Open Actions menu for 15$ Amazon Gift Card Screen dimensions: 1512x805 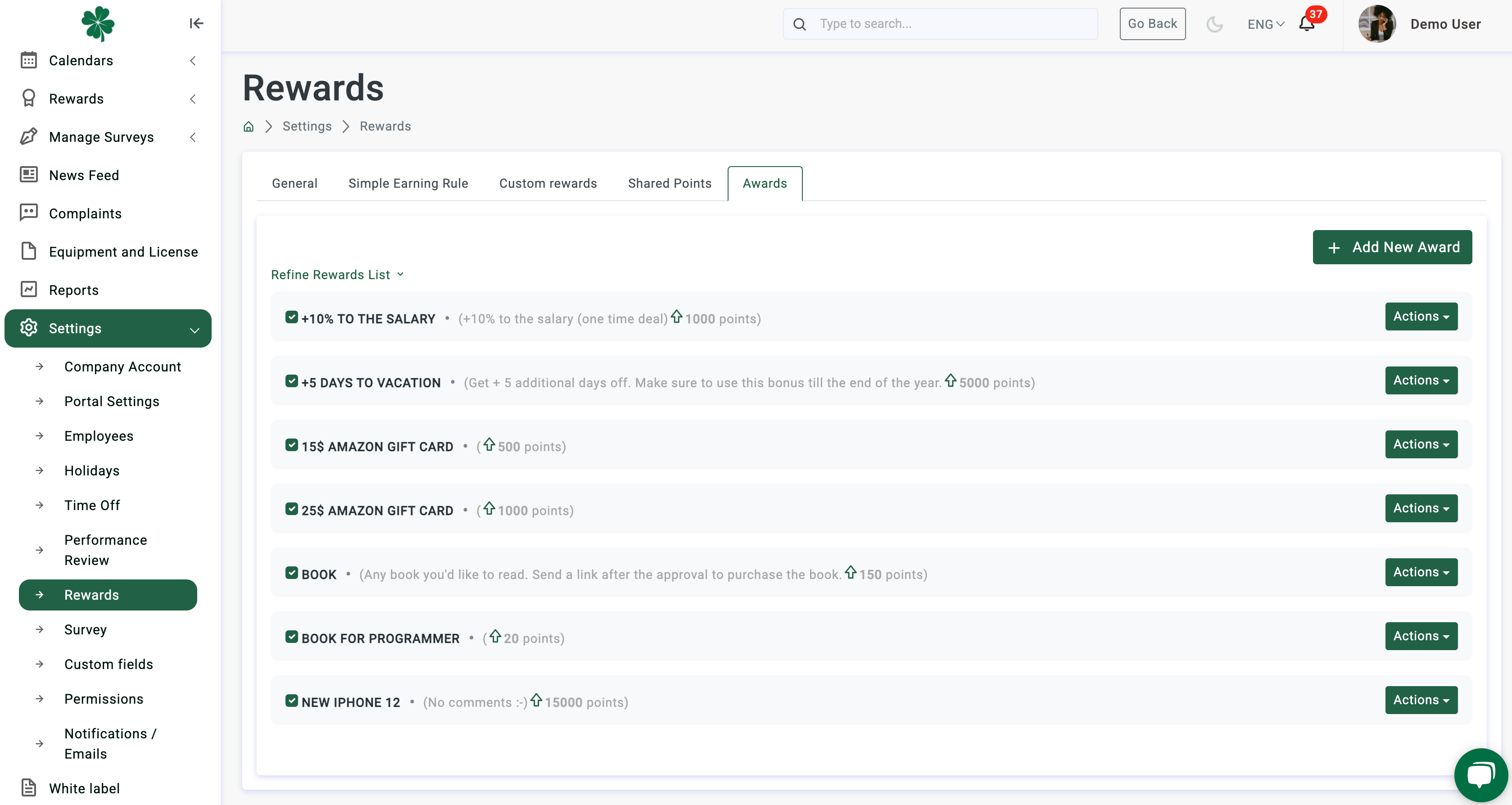1421,444
